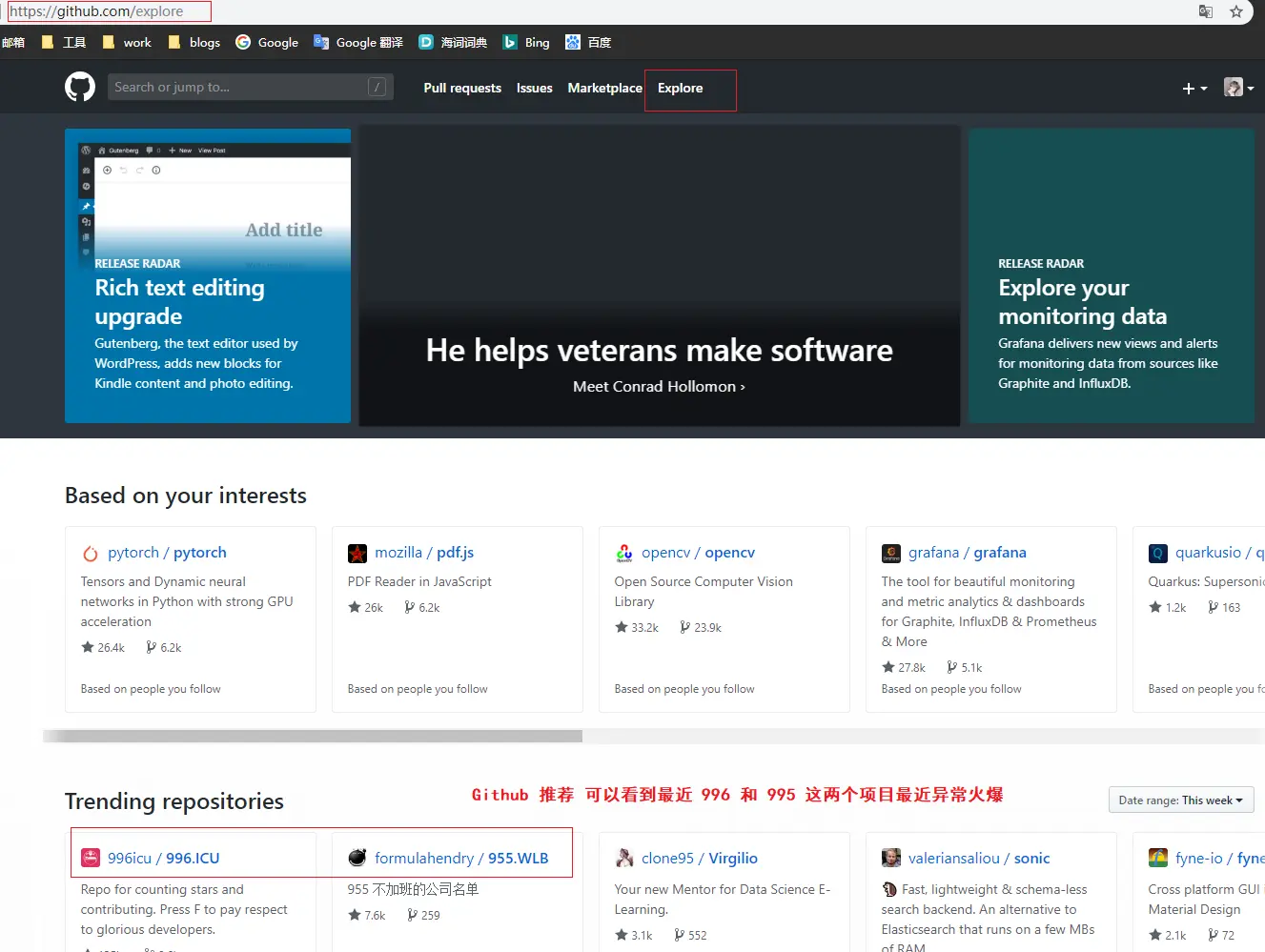Viewport: 1265px width, 952px height.
Task: Expand the Date range This week dropdown
Action: tap(1180, 800)
